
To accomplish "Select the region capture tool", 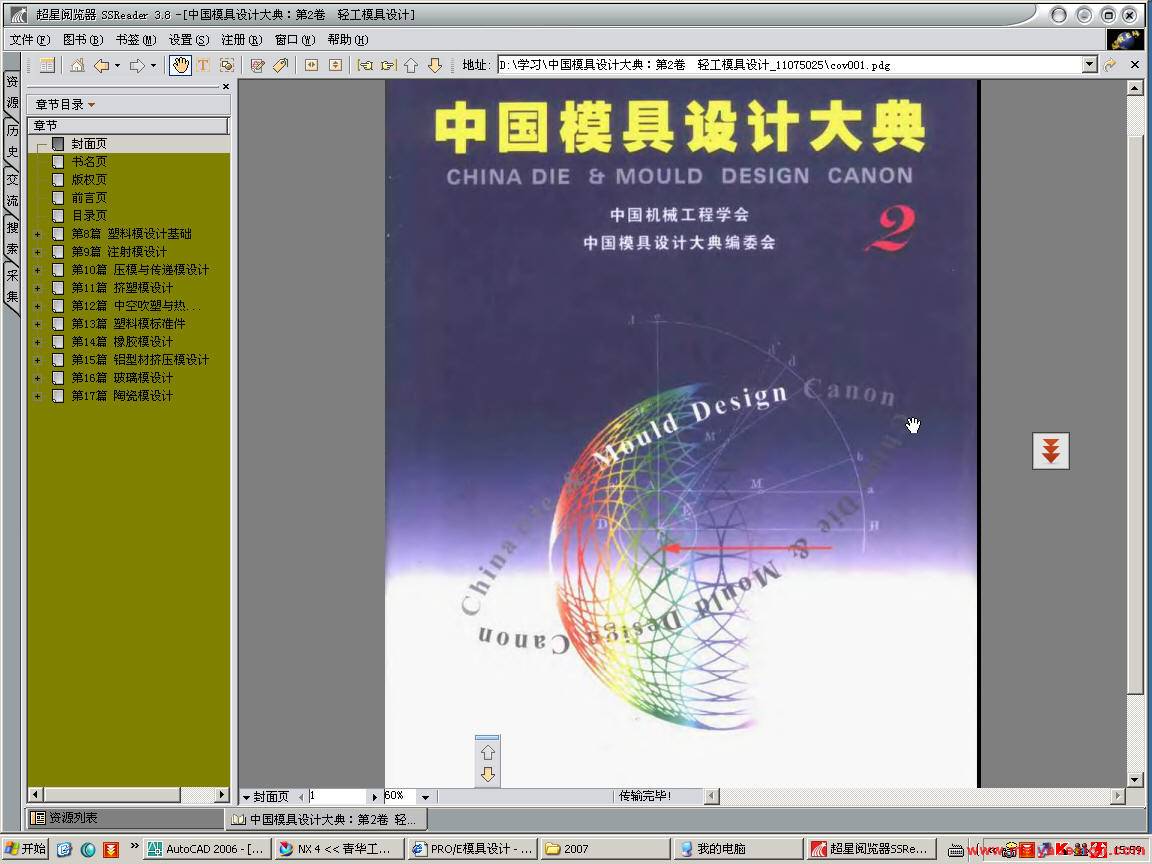I will [227, 65].
